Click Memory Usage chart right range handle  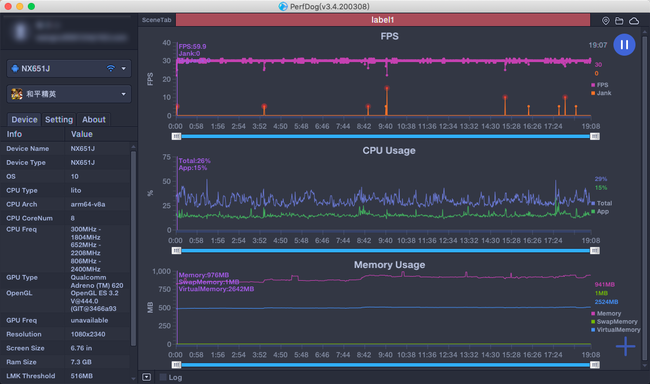pyautogui.click(x=595, y=365)
